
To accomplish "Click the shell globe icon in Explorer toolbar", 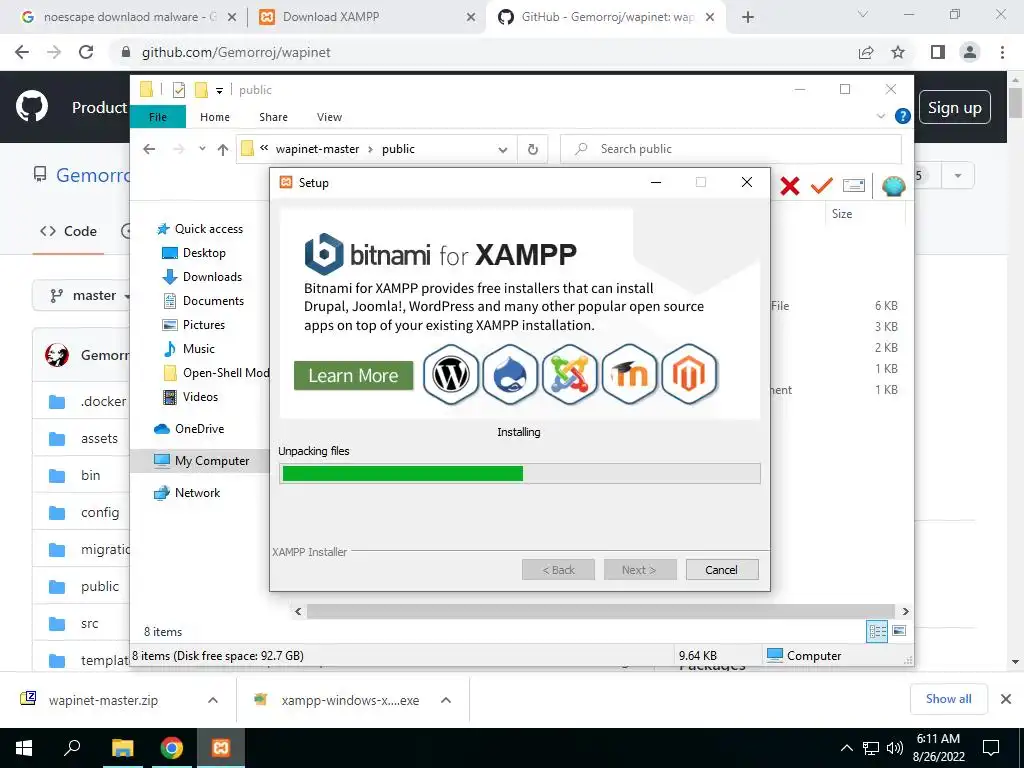I will click(893, 186).
